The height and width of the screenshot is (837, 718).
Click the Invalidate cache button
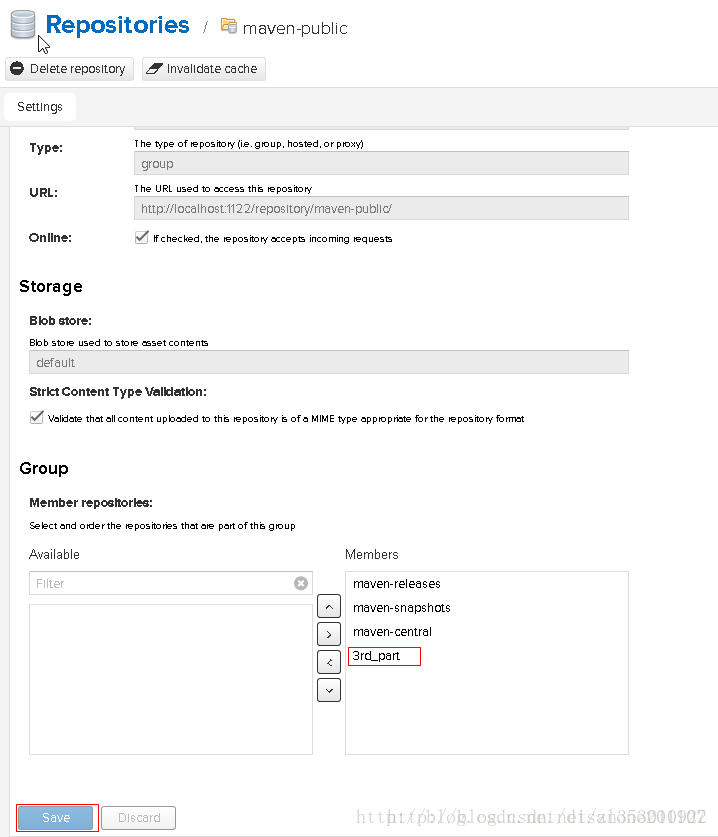point(204,69)
